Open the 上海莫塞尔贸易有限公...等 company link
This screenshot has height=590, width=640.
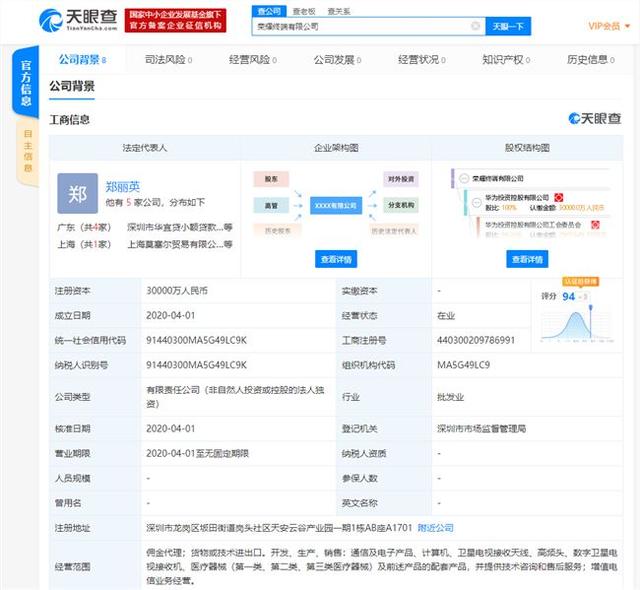coord(180,244)
